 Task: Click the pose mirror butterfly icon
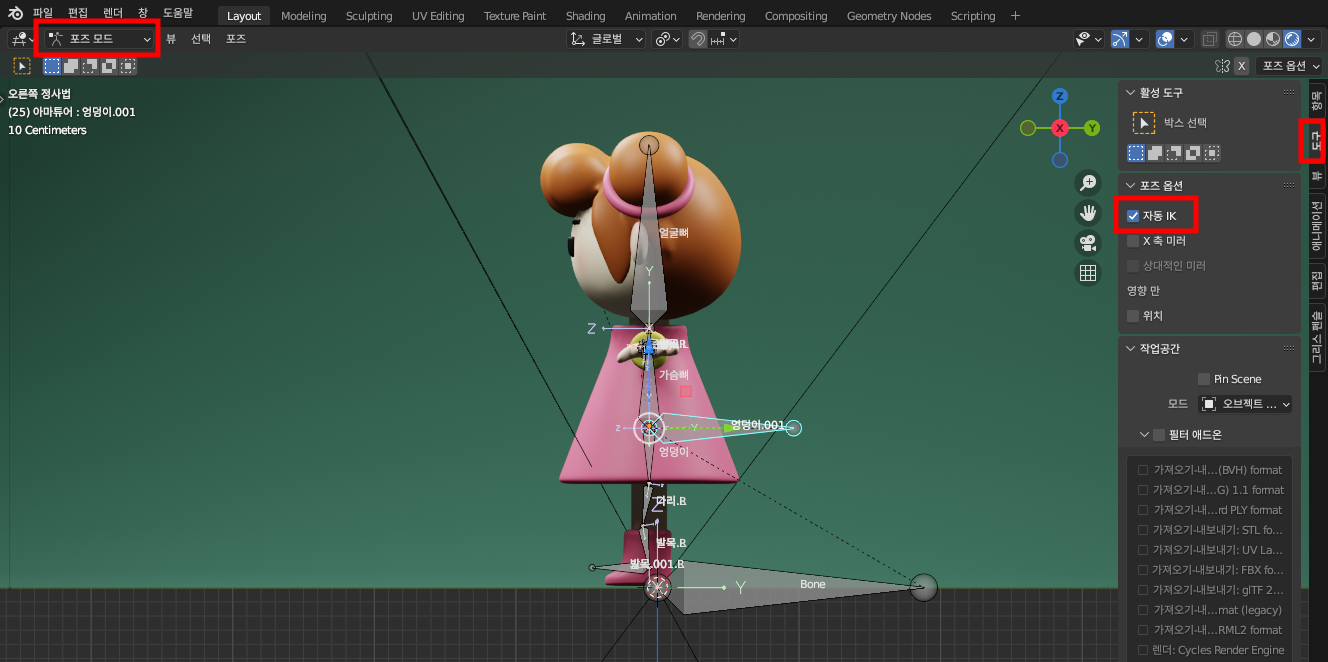(x=1221, y=66)
